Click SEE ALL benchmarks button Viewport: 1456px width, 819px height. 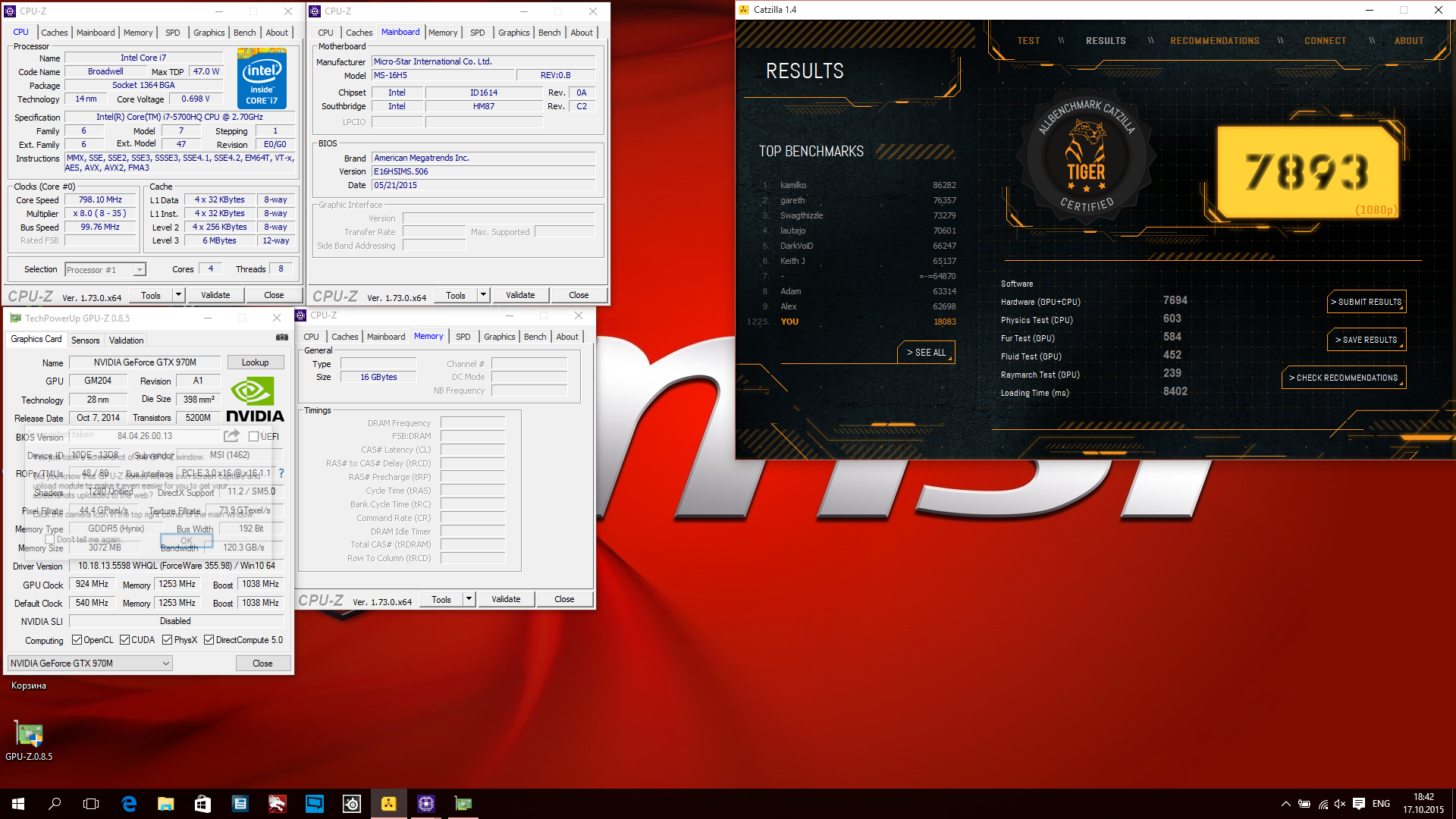[x=926, y=353]
